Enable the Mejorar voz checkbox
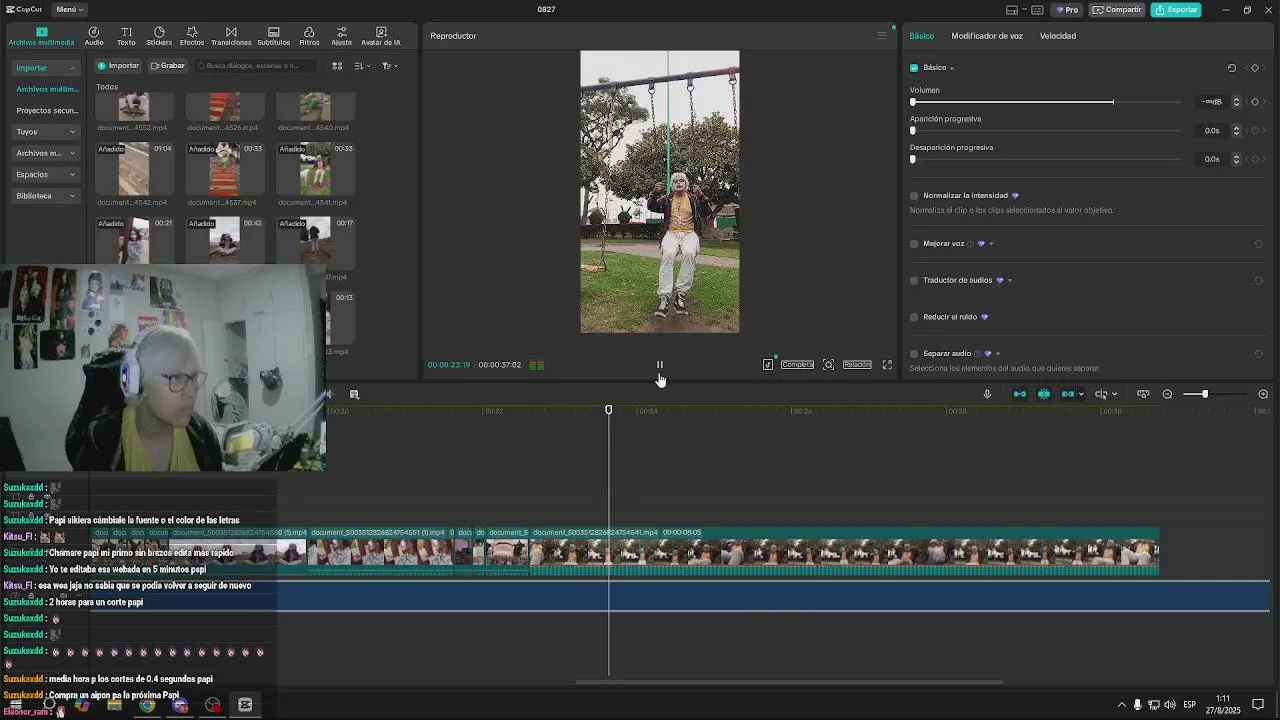This screenshot has height=720, width=1280. (914, 244)
